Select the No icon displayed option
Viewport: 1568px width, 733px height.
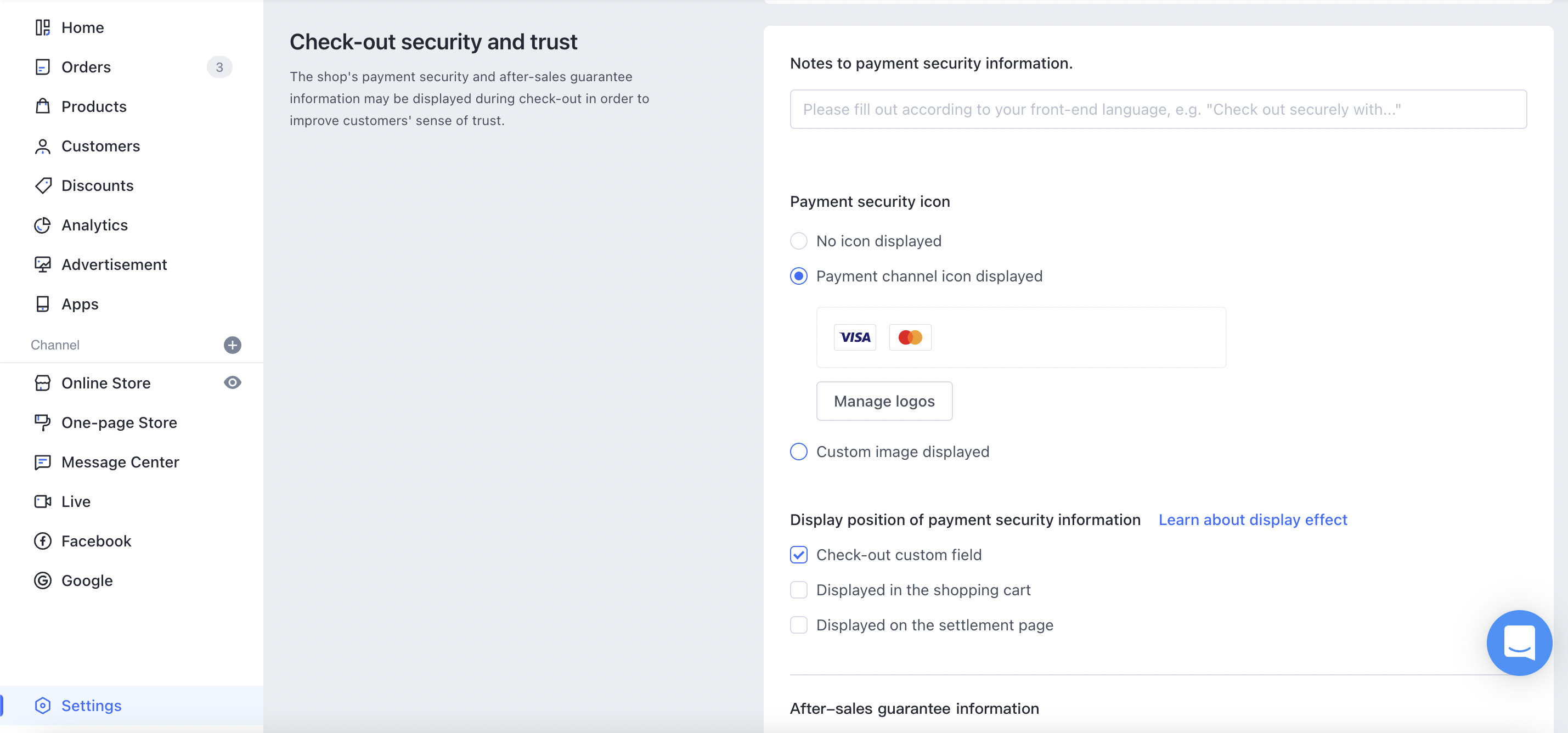tap(799, 241)
